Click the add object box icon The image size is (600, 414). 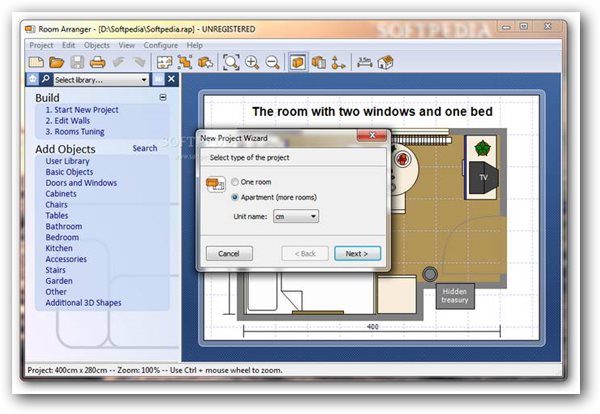[x=205, y=62]
